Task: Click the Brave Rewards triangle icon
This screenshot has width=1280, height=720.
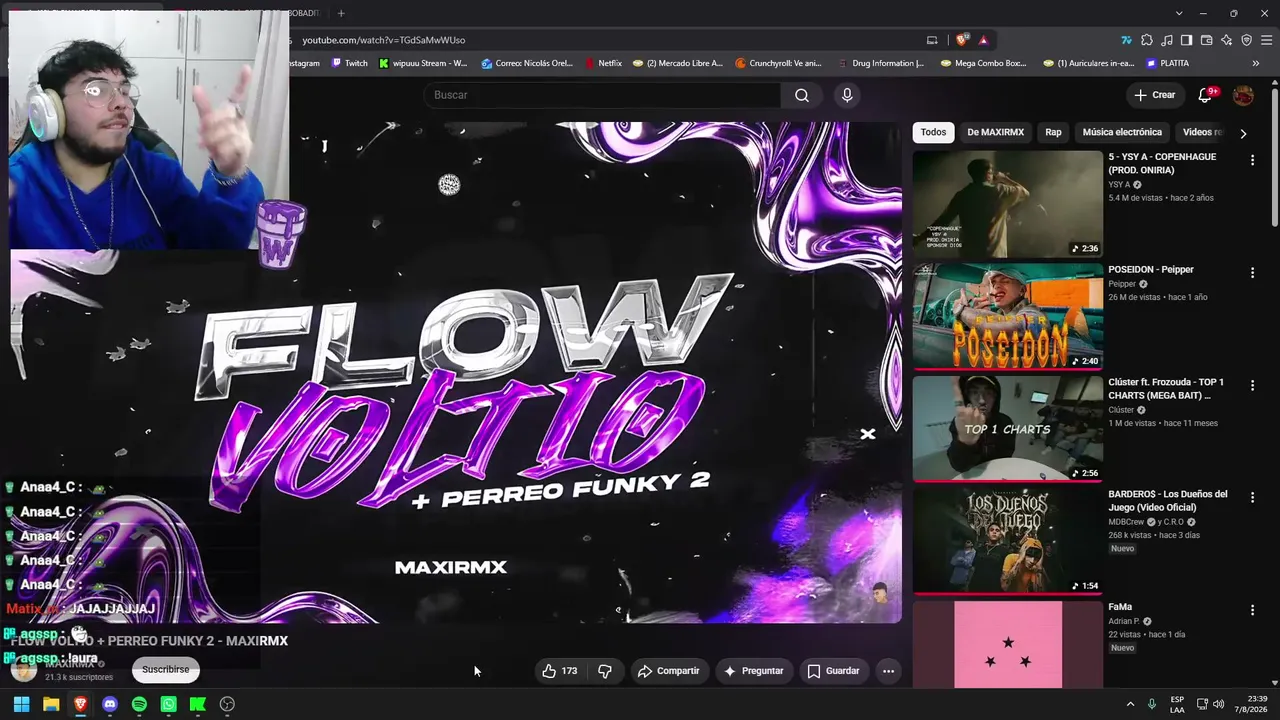Action: [x=984, y=40]
